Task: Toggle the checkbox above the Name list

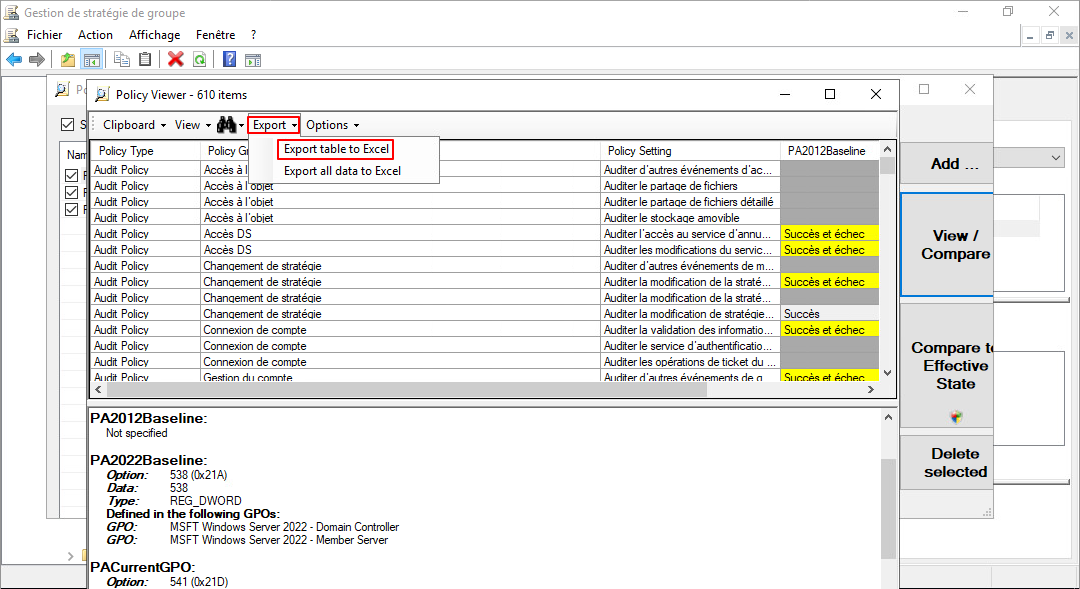Action: click(67, 125)
